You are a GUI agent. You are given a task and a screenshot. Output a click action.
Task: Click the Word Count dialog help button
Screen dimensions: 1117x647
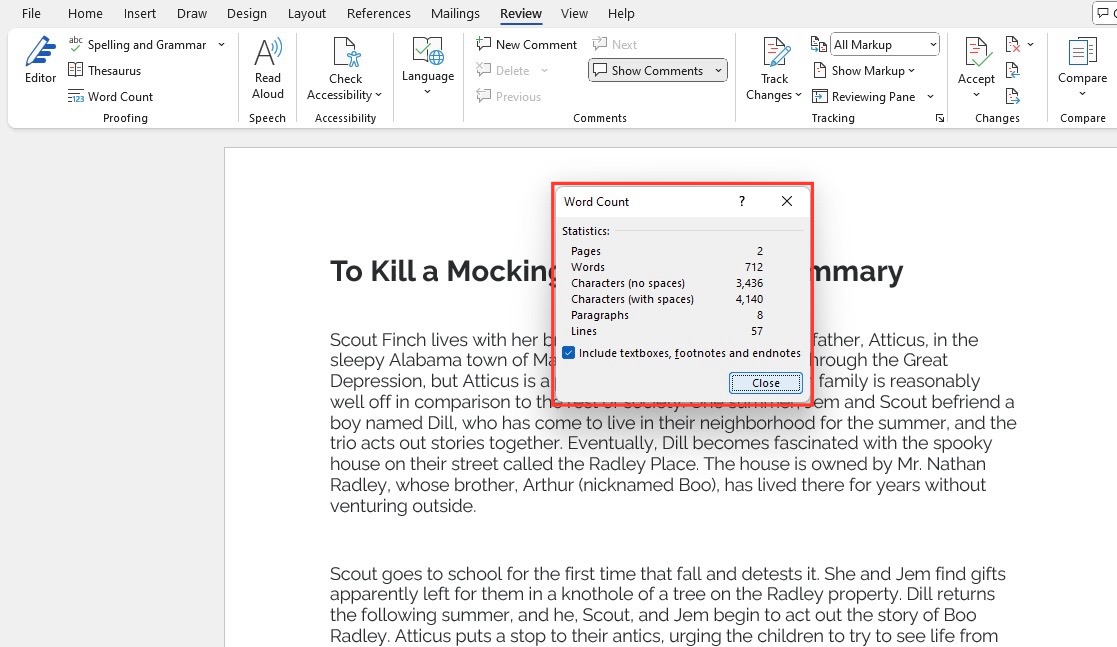click(742, 202)
